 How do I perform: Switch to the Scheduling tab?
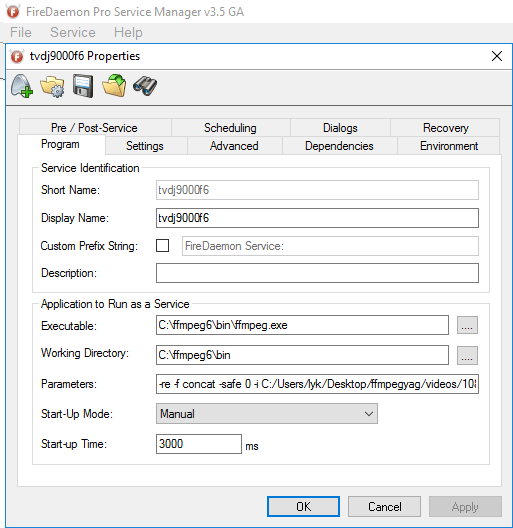[230, 128]
